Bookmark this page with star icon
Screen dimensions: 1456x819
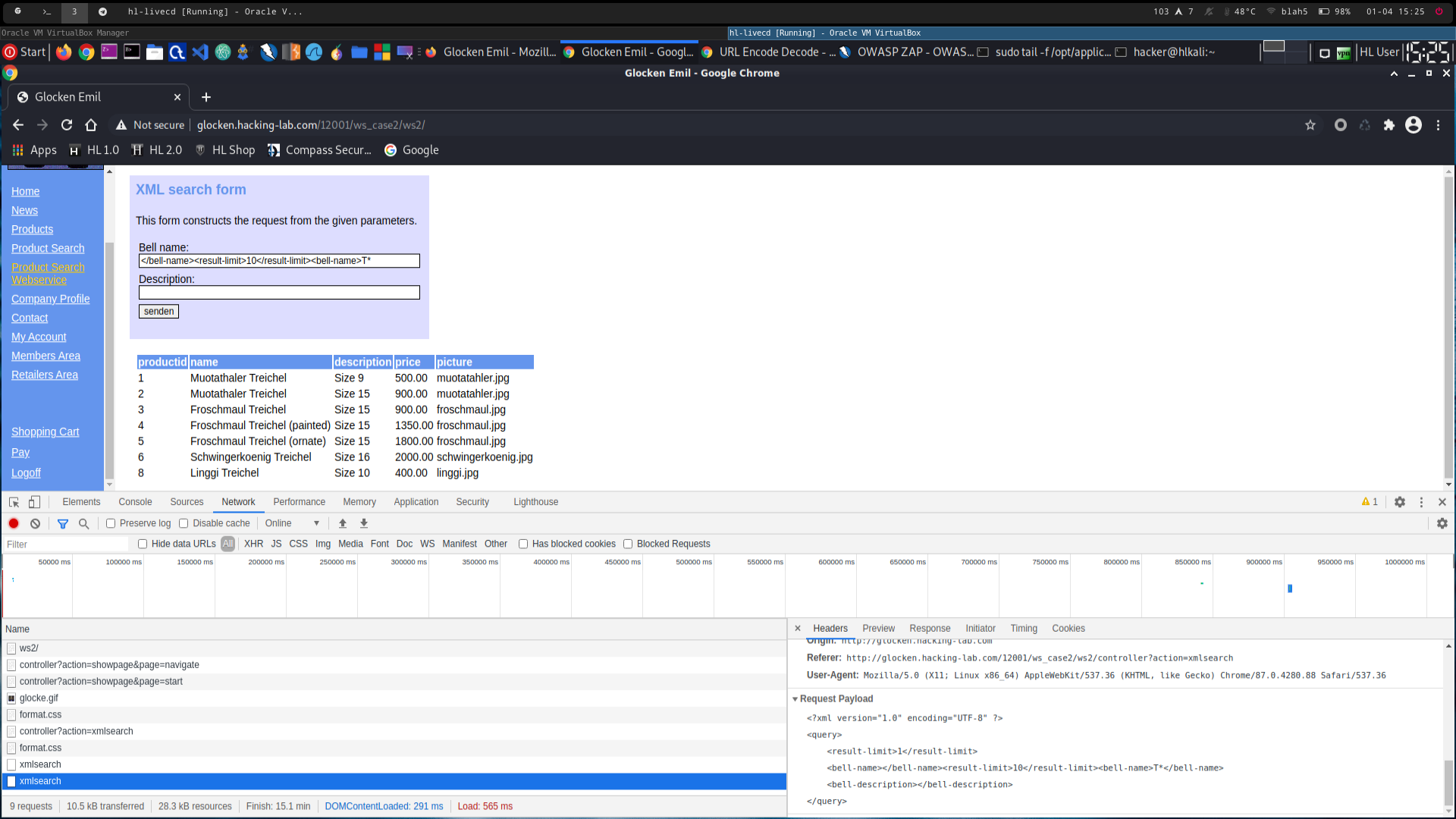1310,125
